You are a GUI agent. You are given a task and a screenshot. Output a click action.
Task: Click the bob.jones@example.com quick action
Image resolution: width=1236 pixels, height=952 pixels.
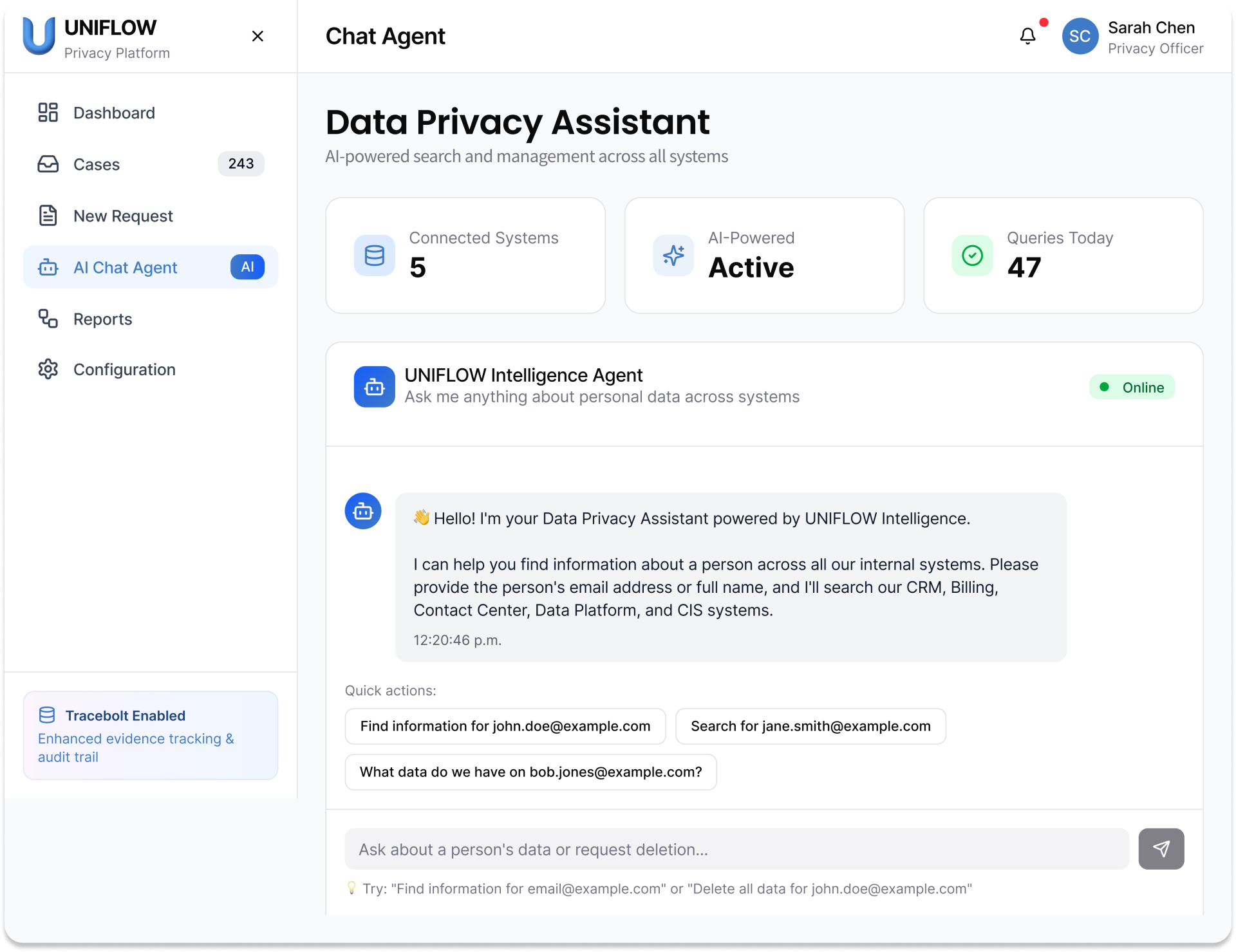(530, 772)
